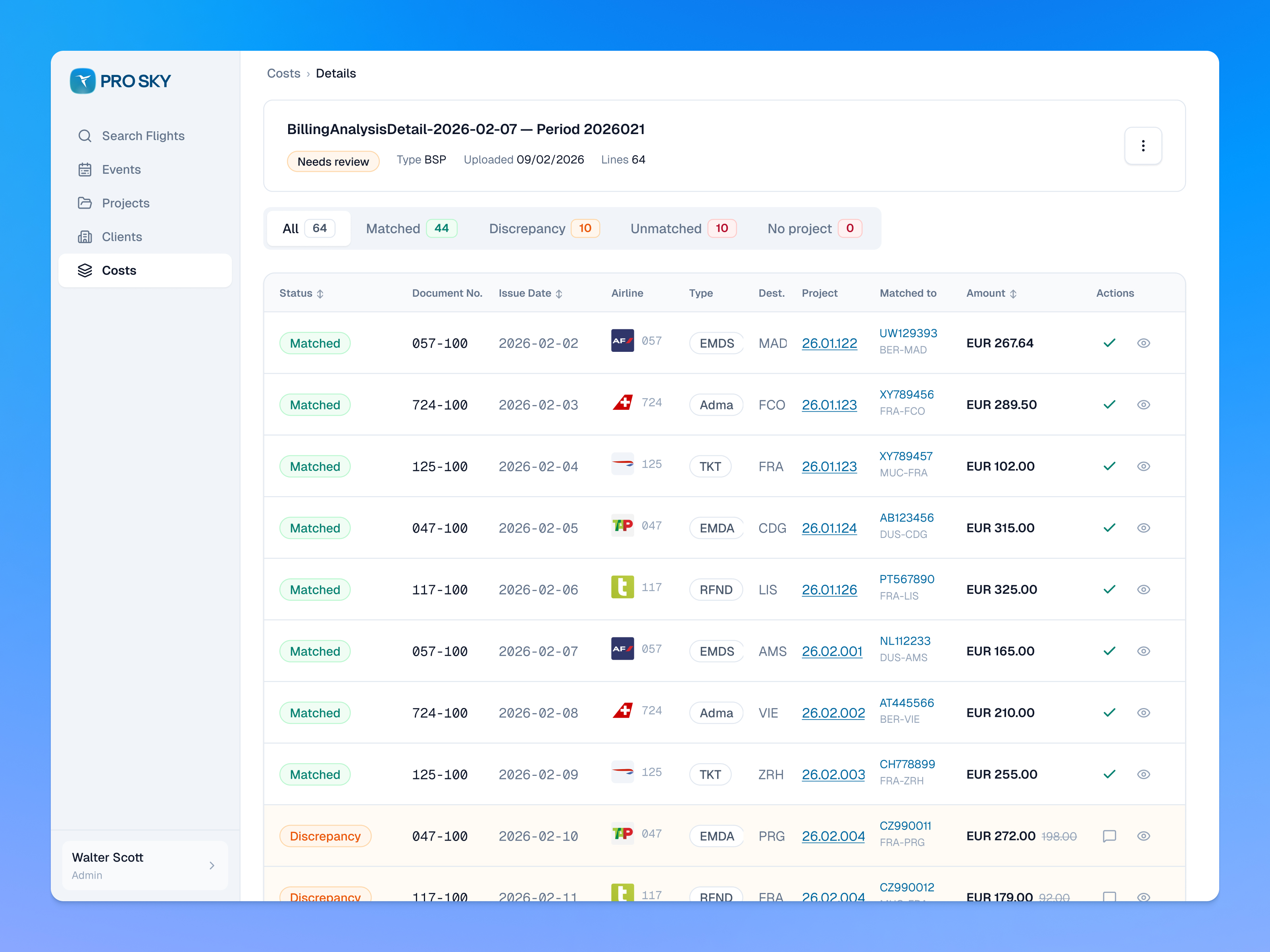View details of EUR 289.50 row eye icon

(1143, 405)
